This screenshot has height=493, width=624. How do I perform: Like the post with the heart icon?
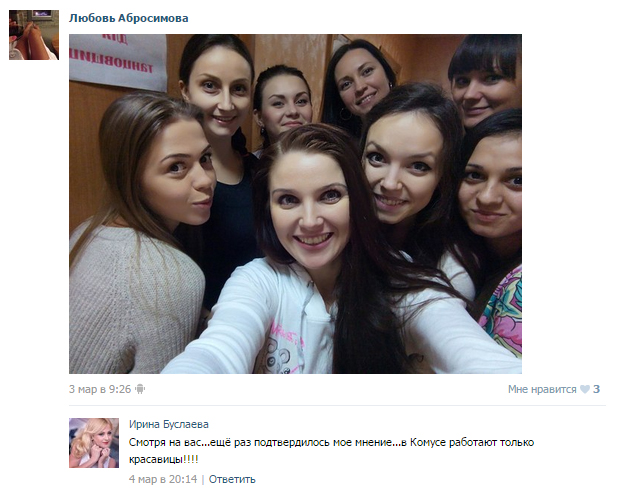(585, 389)
